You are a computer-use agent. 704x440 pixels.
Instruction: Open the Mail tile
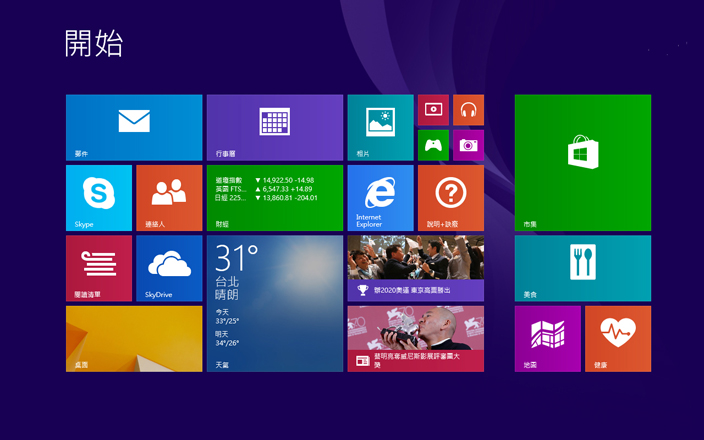click(134, 127)
